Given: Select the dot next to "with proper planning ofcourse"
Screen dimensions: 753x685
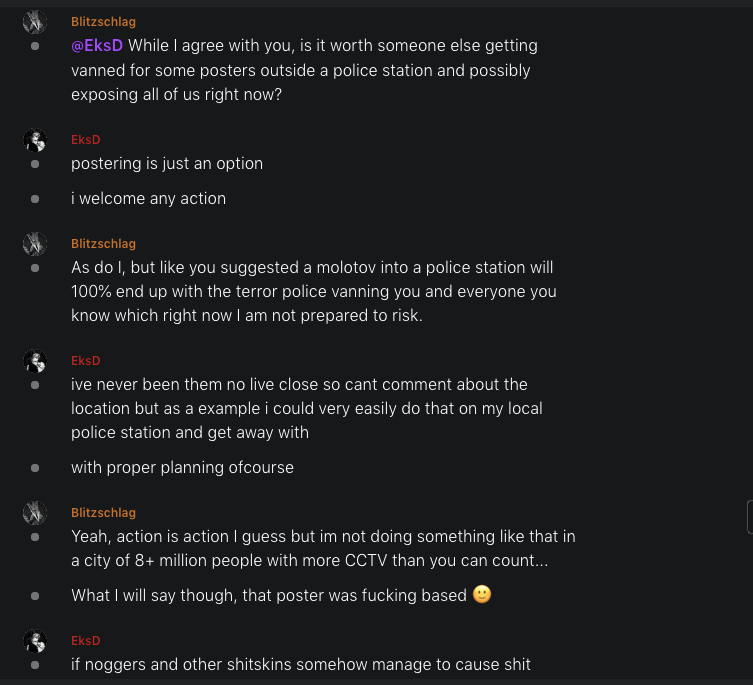Looking at the screenshot, I should pyautogui.click(x=35, y=468).
